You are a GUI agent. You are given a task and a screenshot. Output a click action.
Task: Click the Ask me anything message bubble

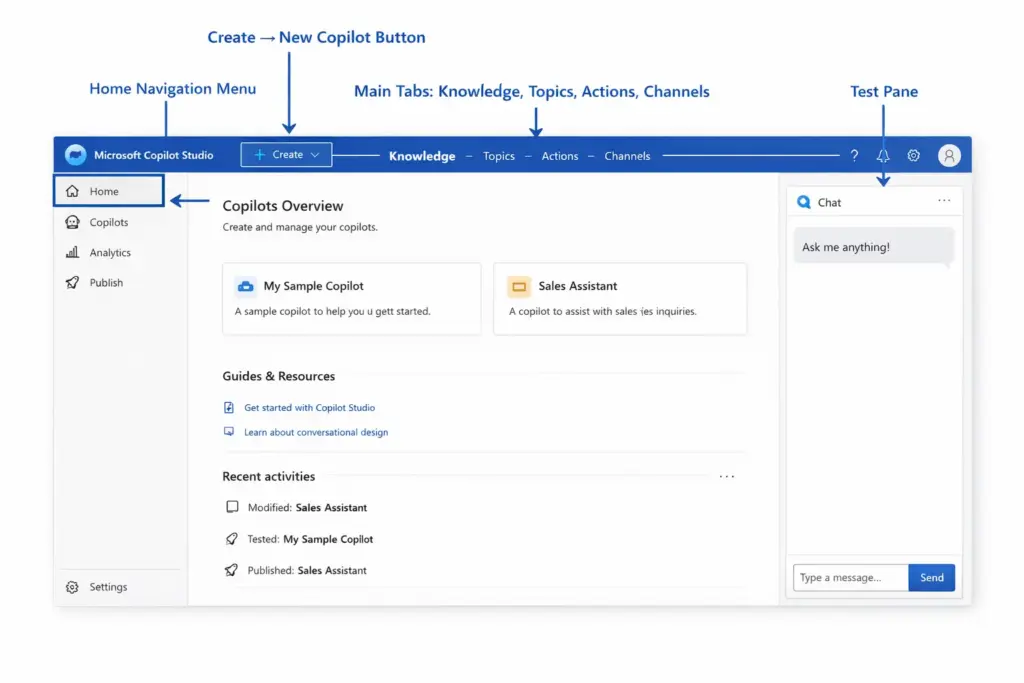click(x=874, y=246)
